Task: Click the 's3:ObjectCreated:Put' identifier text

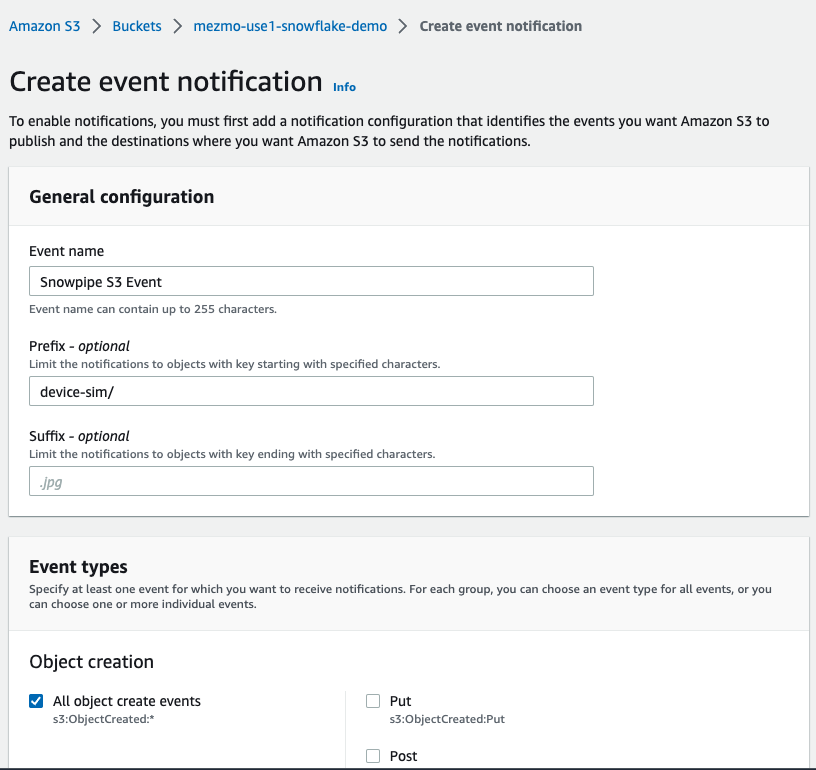Action: 447,720
